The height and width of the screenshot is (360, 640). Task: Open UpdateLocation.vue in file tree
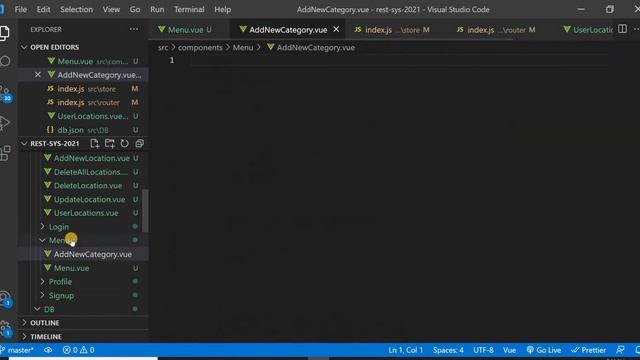83,199
